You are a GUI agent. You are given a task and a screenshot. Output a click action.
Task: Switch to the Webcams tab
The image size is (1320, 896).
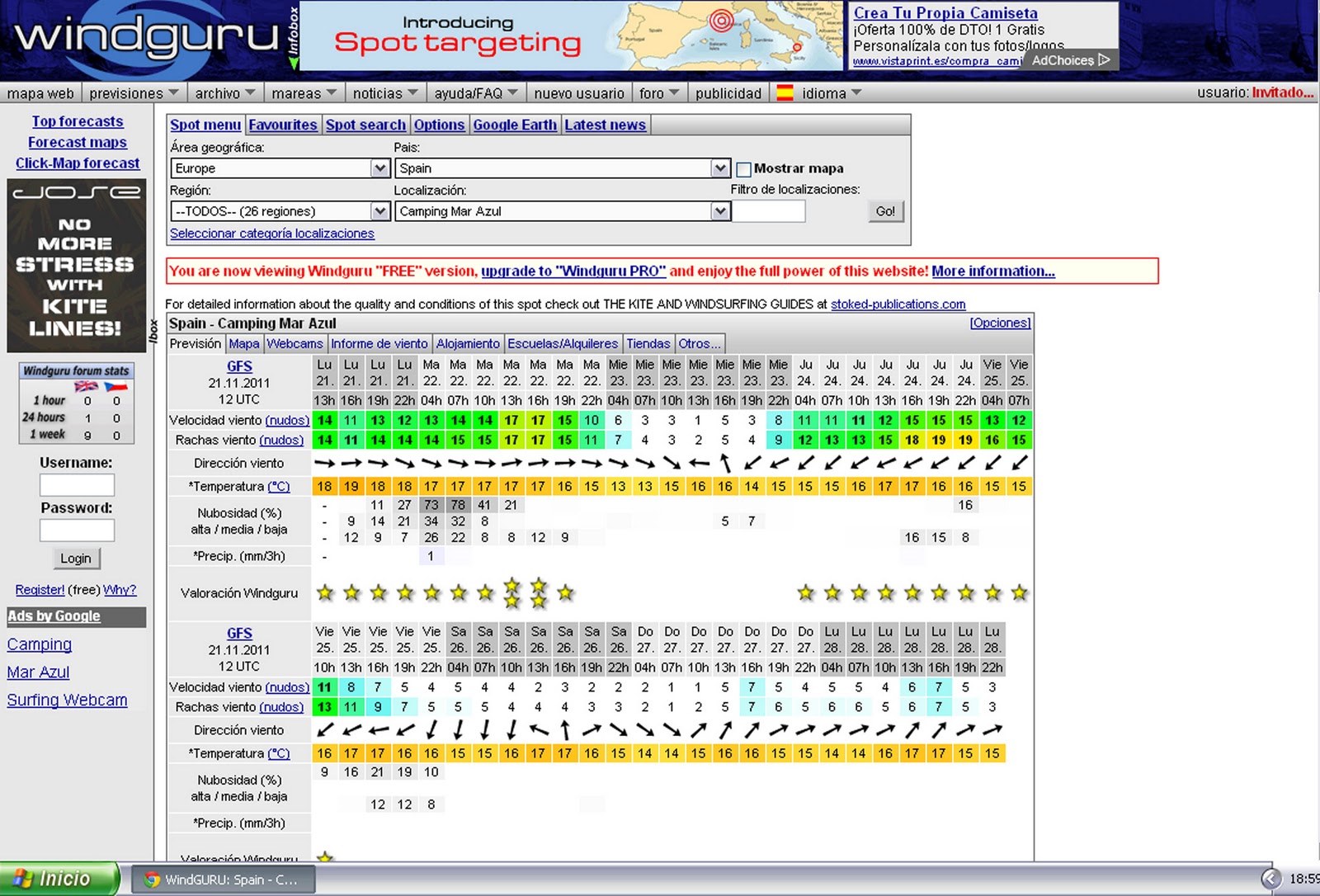click(x=295, y=343)
